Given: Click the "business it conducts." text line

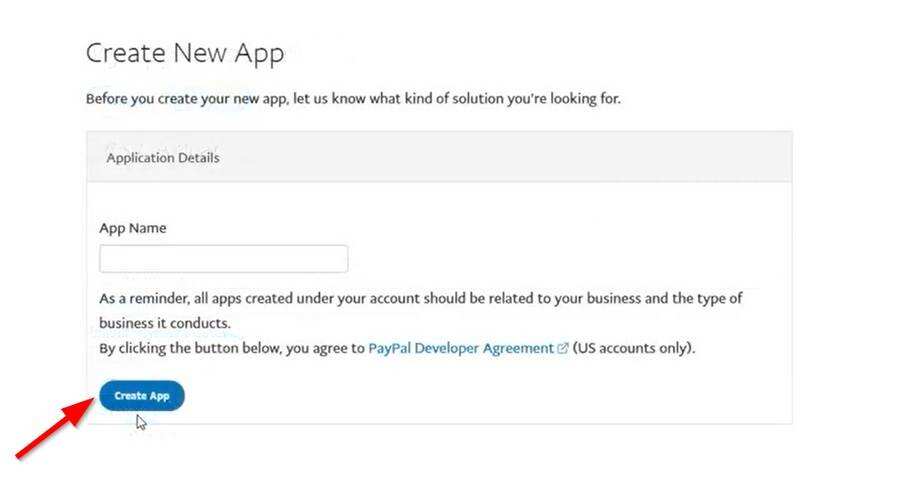Looking at the screenshot, I should click(165, 323).
